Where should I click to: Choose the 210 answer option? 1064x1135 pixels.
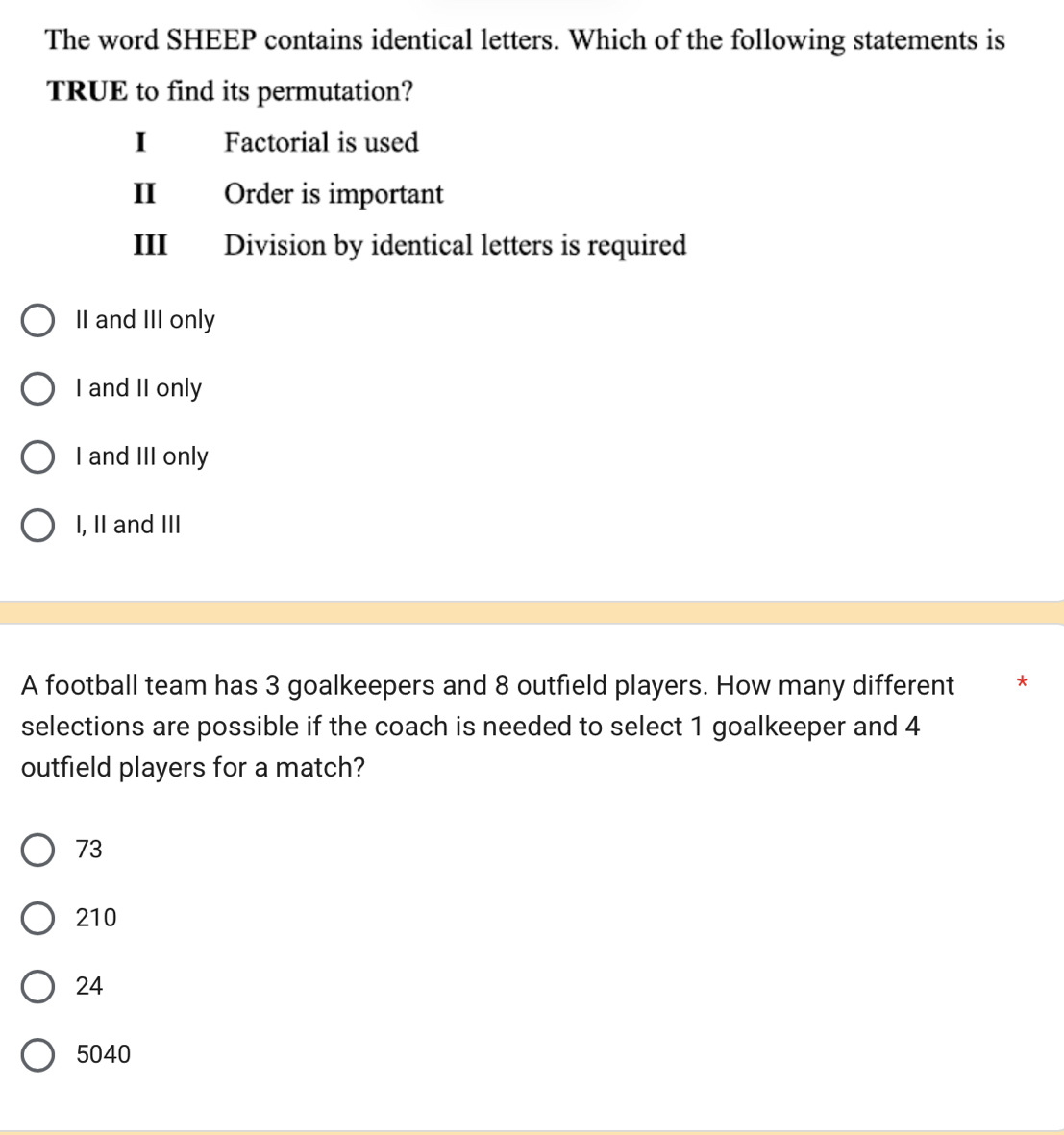[37, 919]
